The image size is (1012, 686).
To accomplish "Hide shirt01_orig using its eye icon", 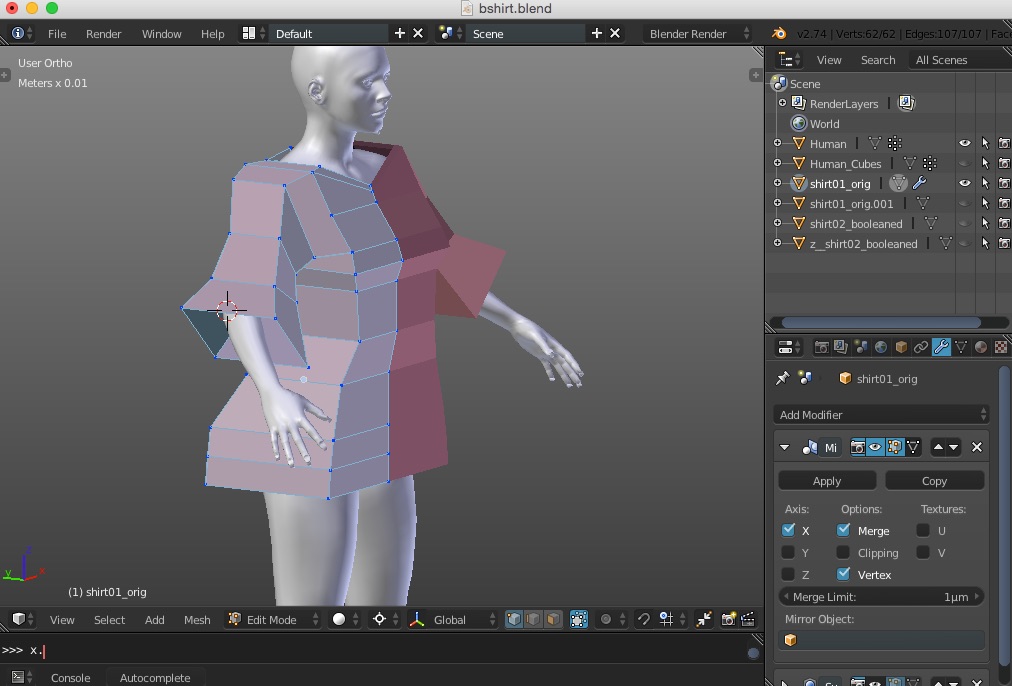I will pyautogui.click(x=964, y=183).
